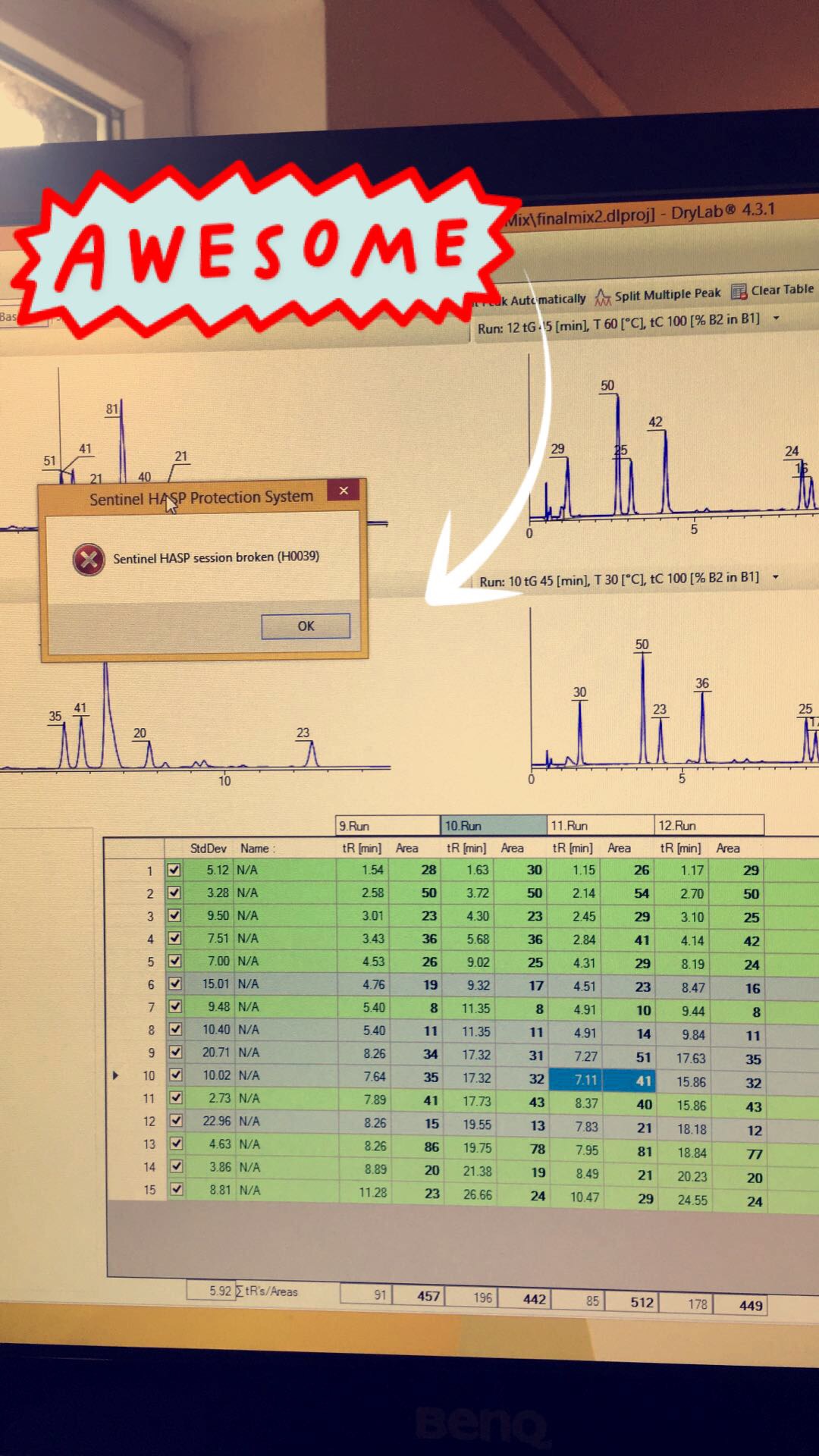Viewport: 819px width, 1456px height.
Task: Select the 9.Run column group header
Action: point(388,826)
